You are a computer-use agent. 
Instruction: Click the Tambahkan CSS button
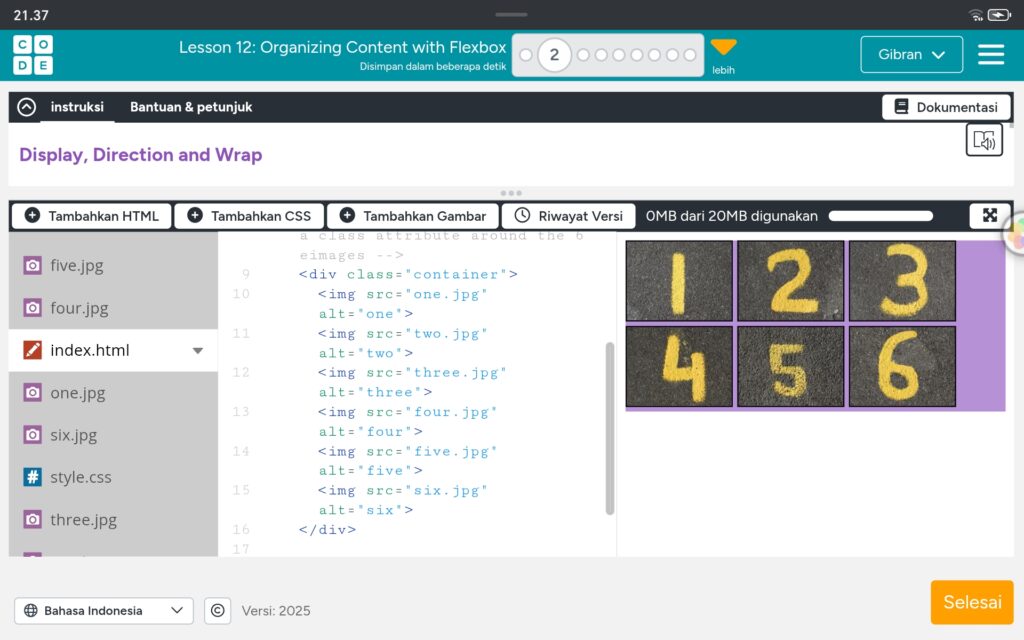[249, 215]
